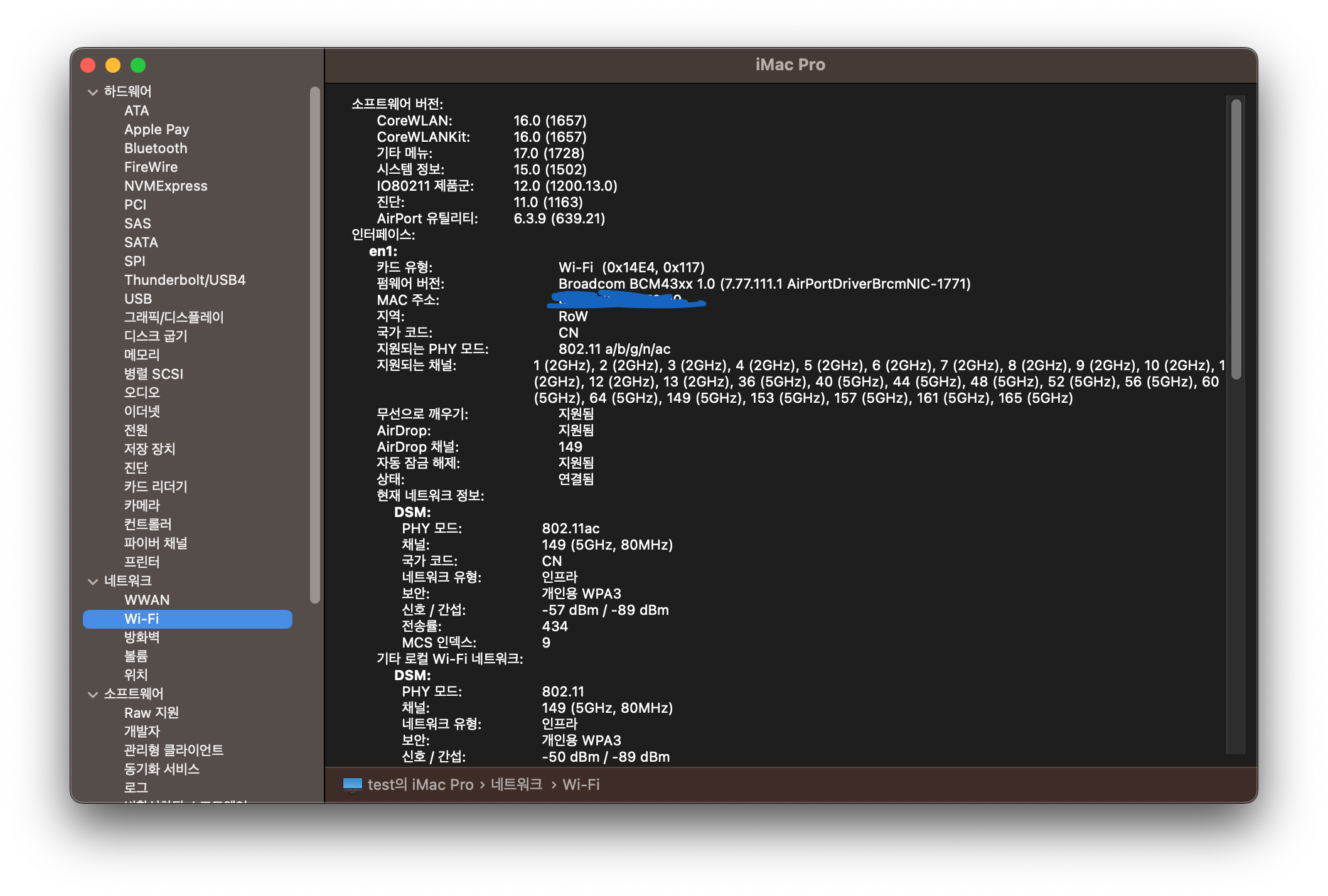Select SATA in the sidebar

pos(141,242)
